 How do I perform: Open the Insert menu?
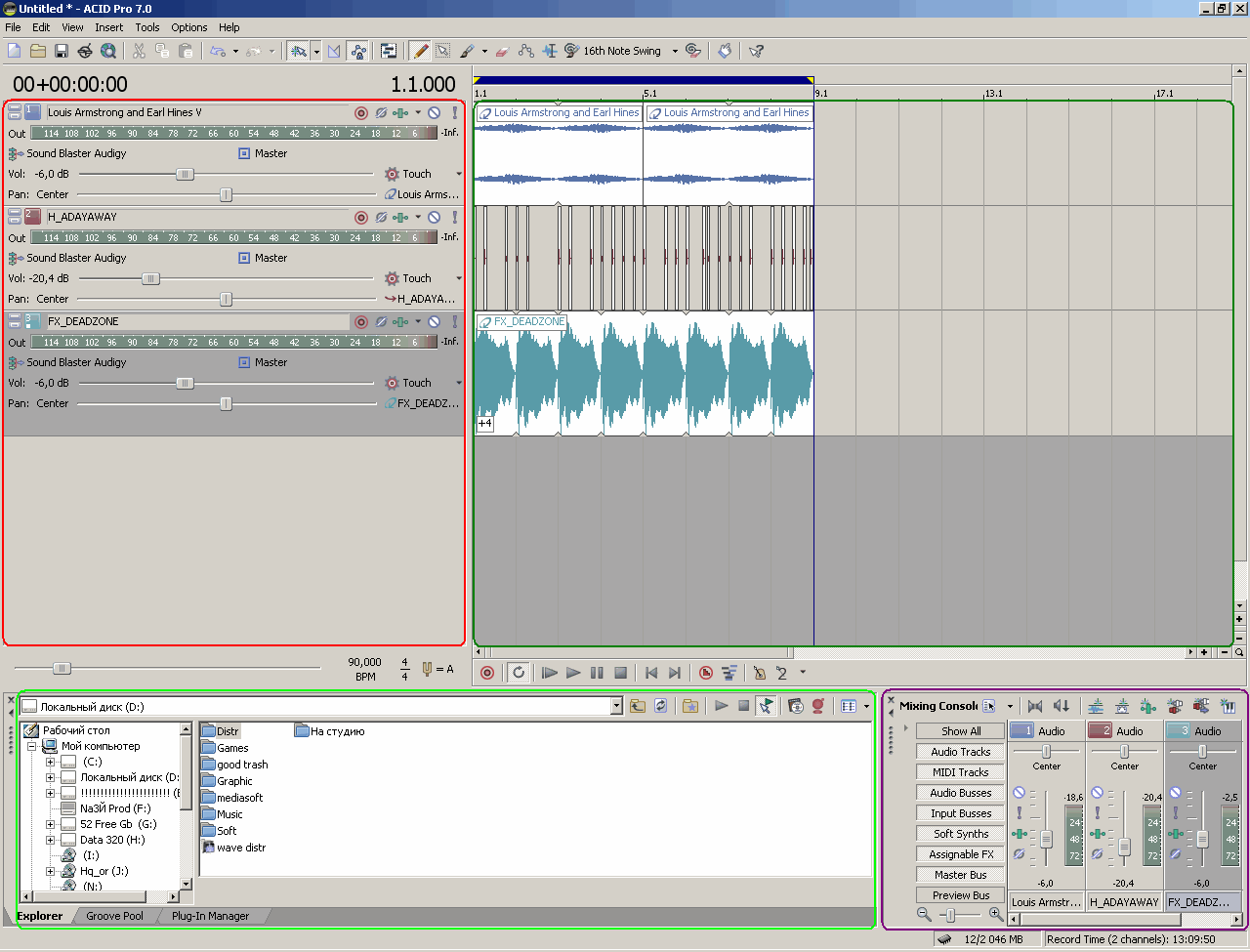(x=108, y=27)
